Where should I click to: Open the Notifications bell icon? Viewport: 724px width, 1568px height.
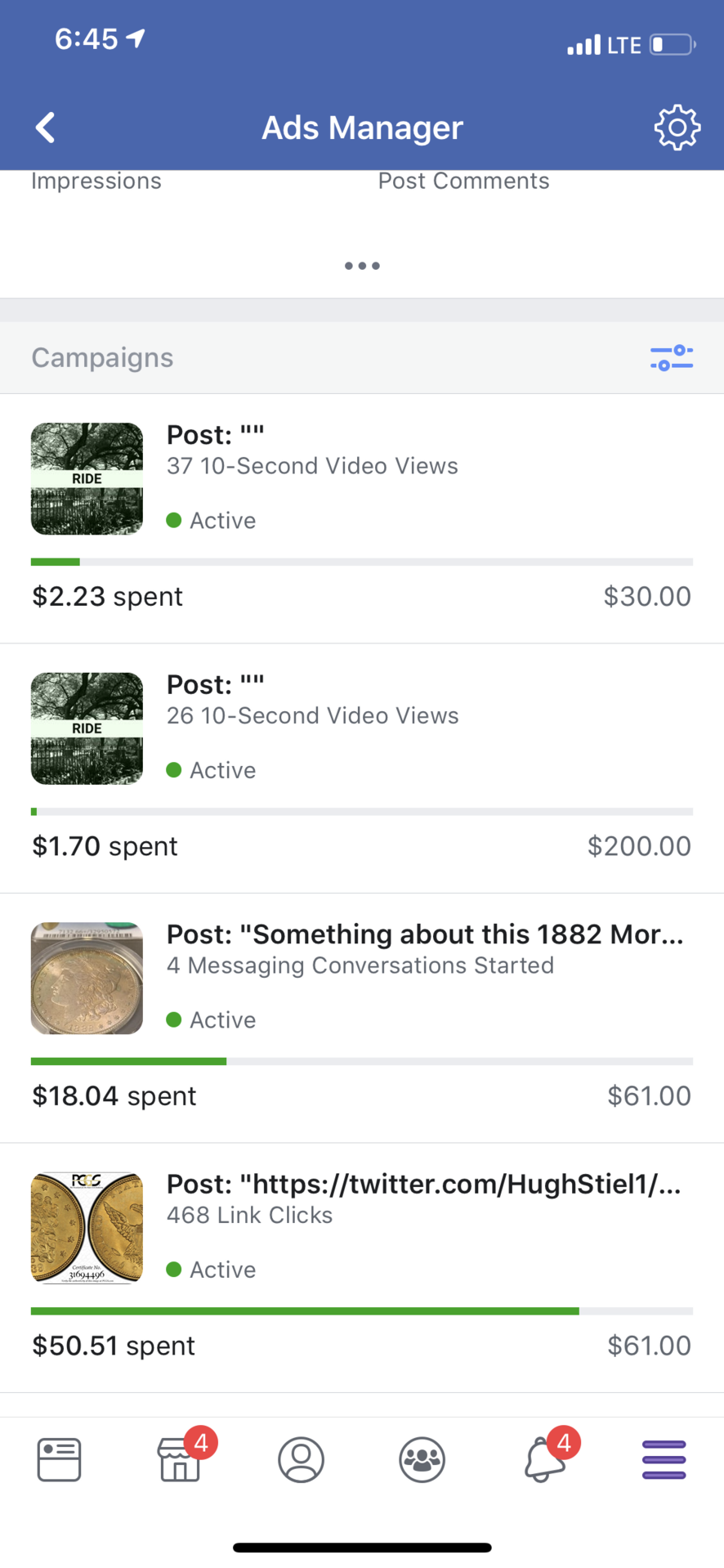(x=544, y=1459)
